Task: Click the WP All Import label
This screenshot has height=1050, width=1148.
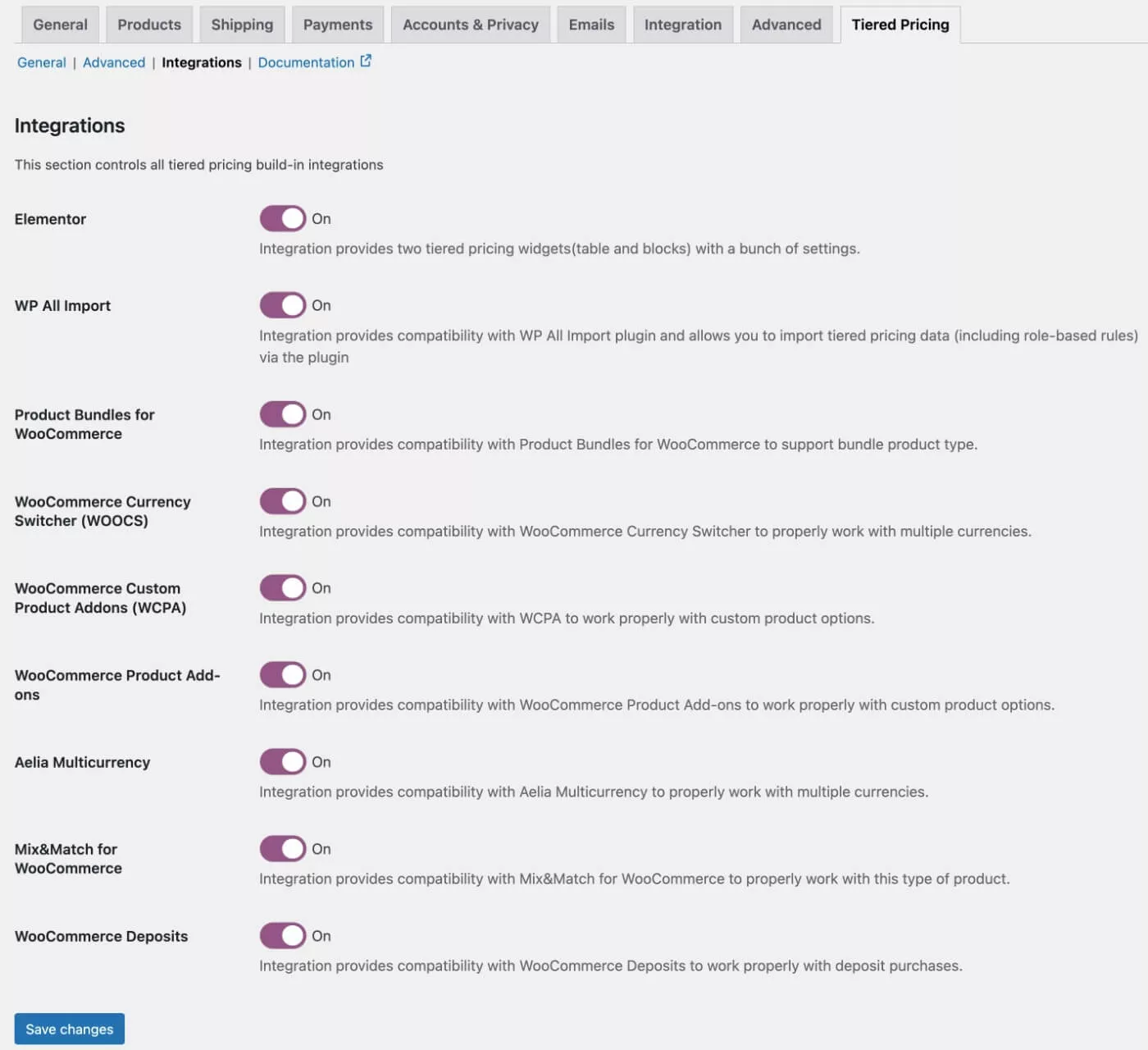Action: 62,306
